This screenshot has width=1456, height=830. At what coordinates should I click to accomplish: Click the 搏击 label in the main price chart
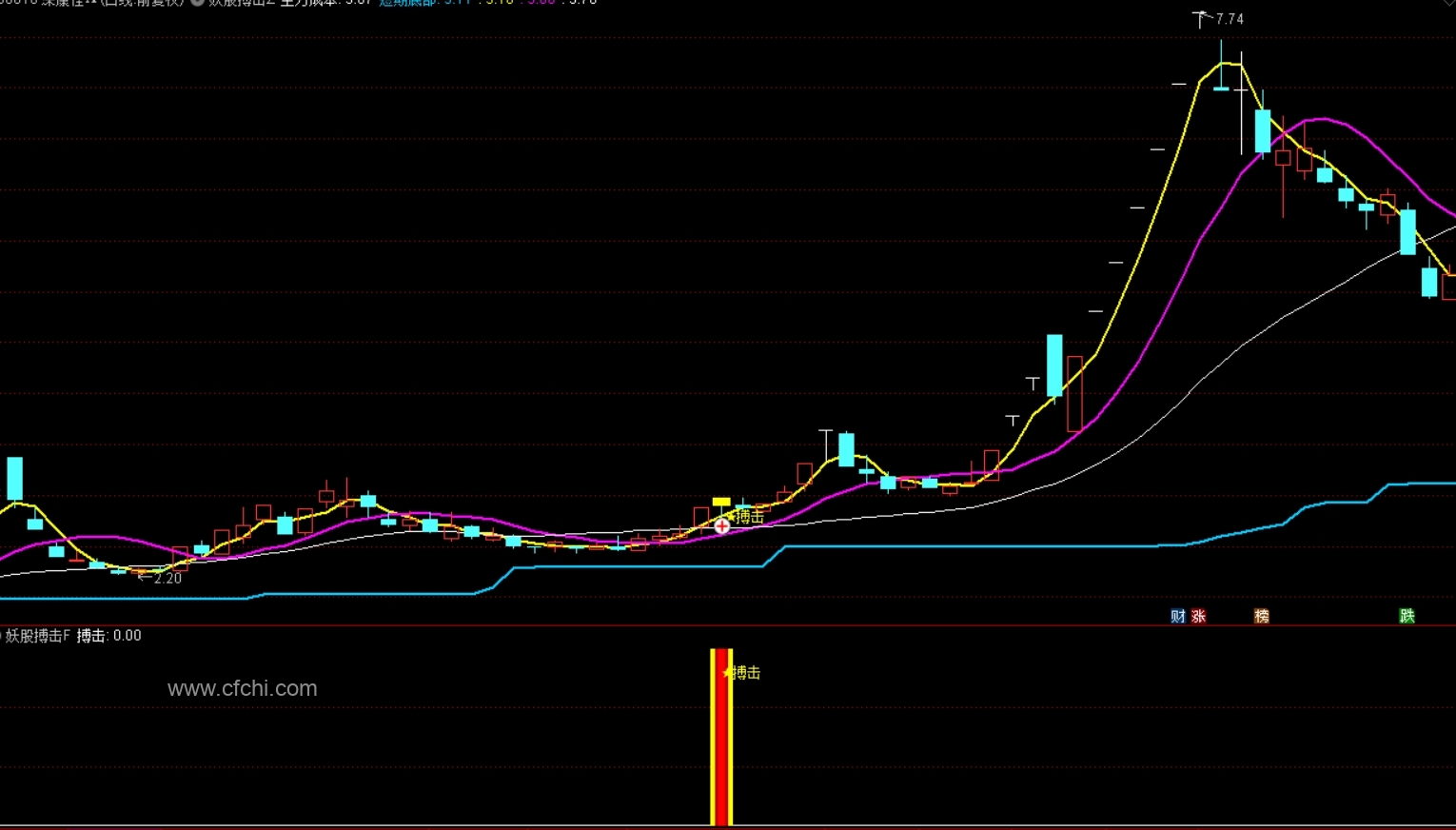tap(750, 517)
